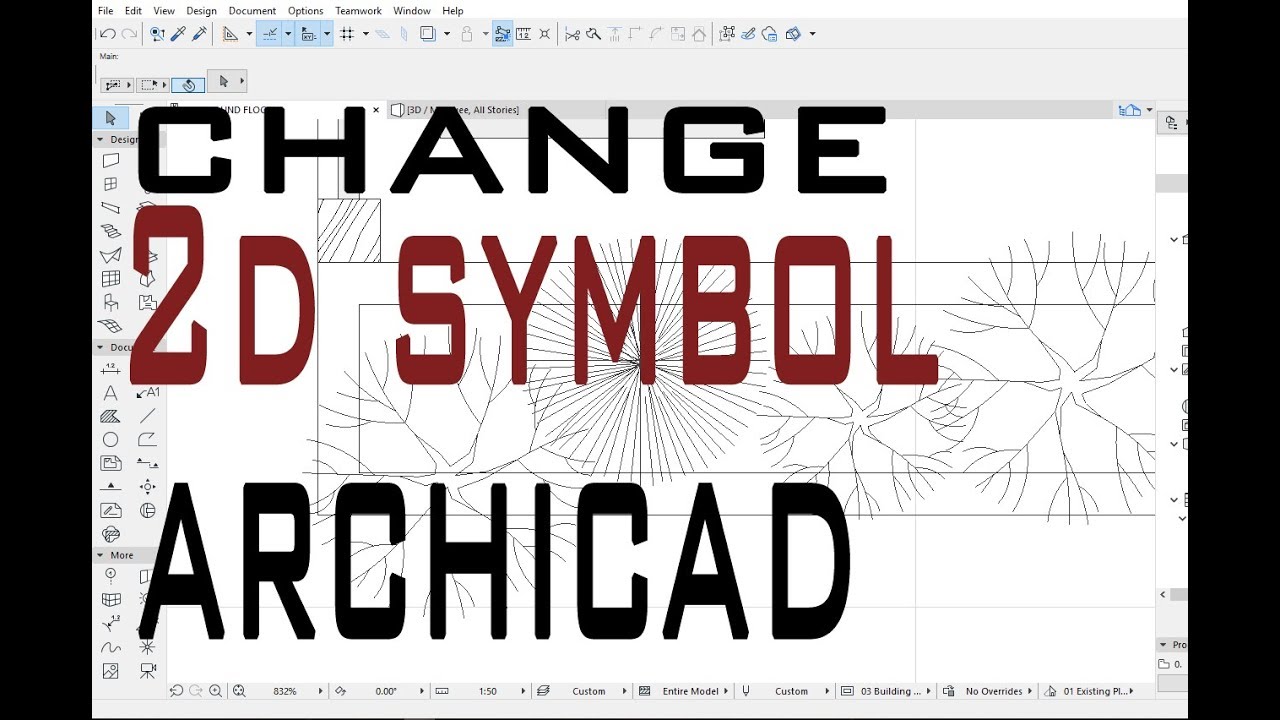Open the Snap Guides dropdown arrow

tap(288, 34)
